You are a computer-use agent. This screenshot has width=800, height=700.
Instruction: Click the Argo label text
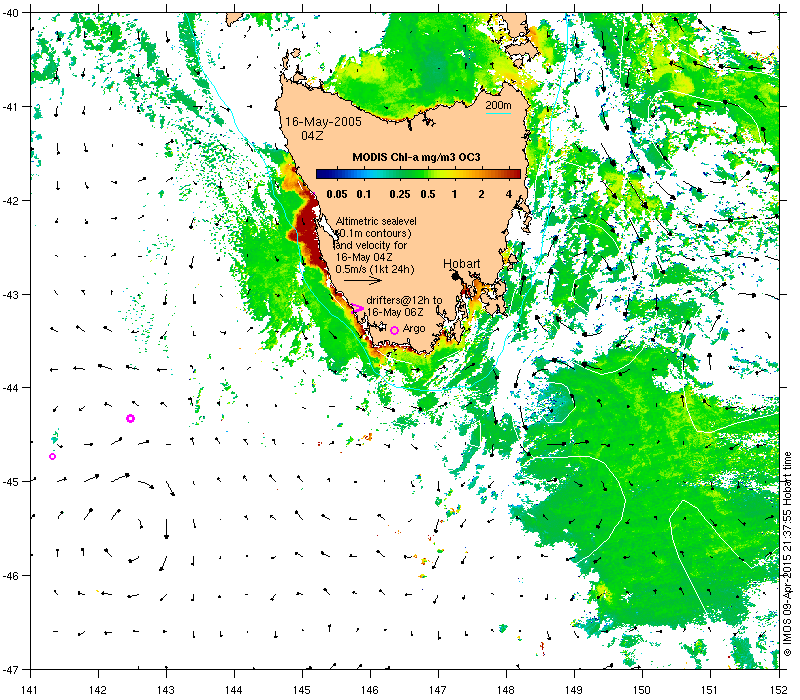[414, 329]
